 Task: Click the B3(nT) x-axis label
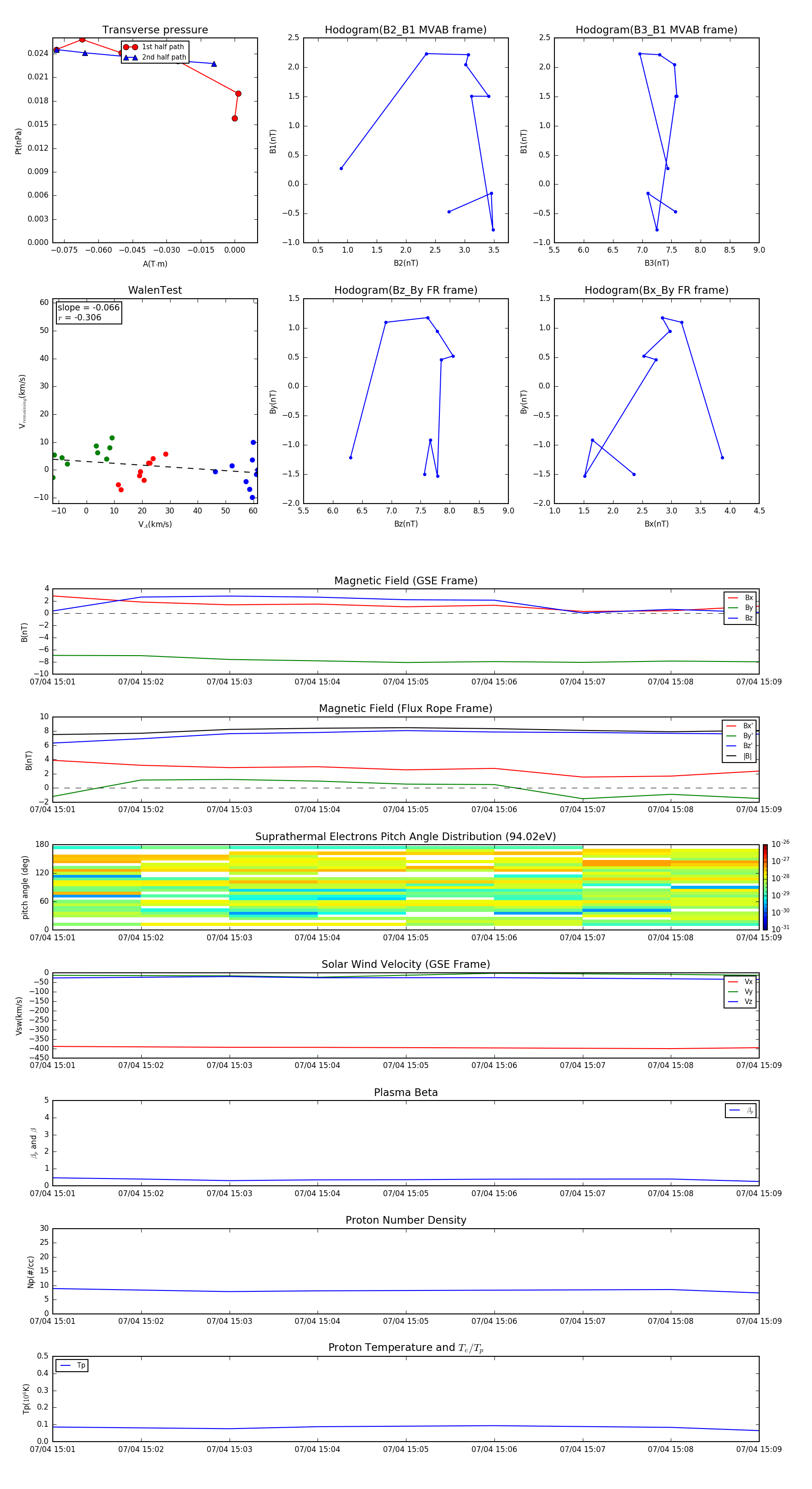coord(656,263)
